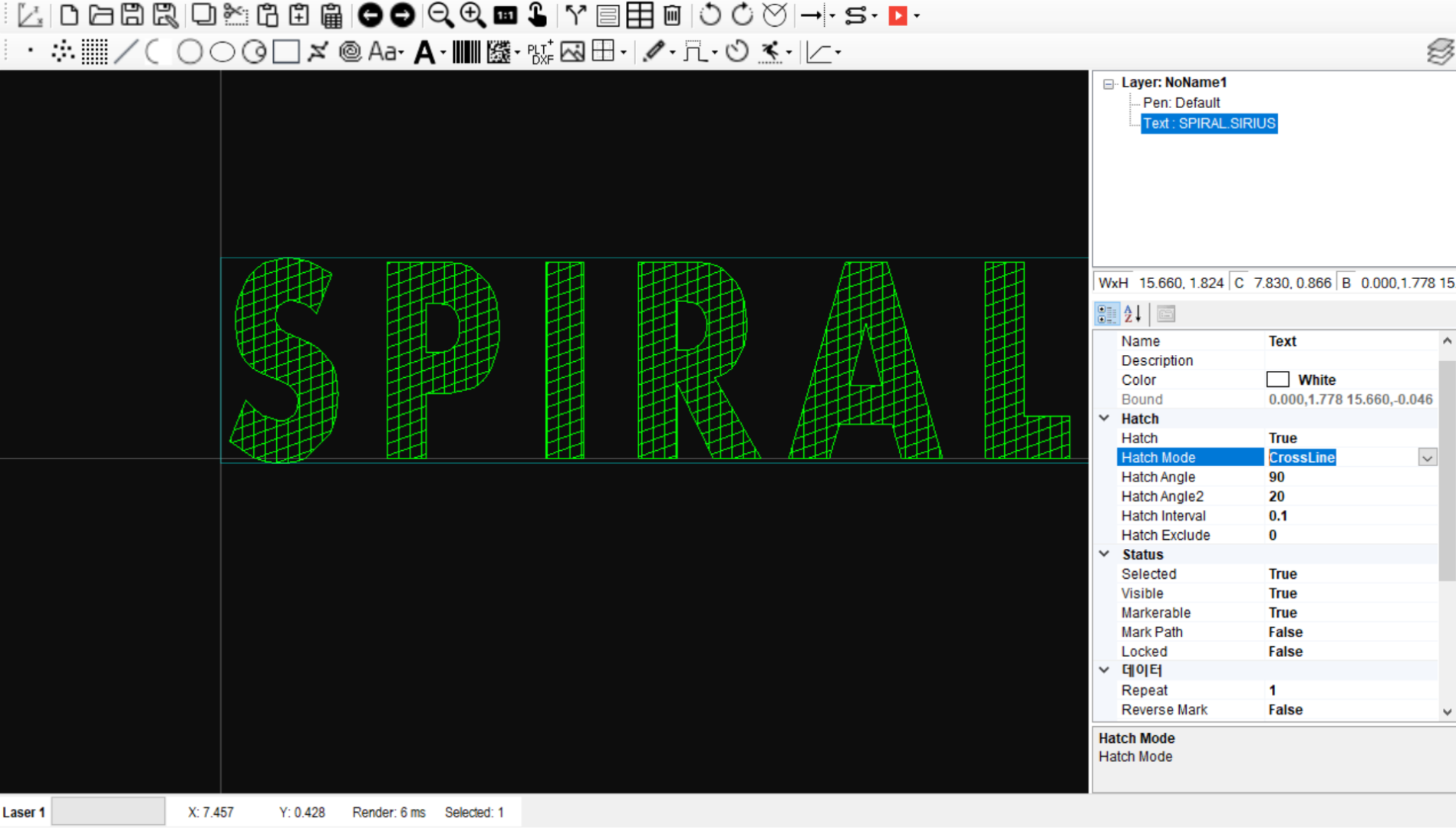
Task: Toggle the Visible status value
Action: (1282, 593)
